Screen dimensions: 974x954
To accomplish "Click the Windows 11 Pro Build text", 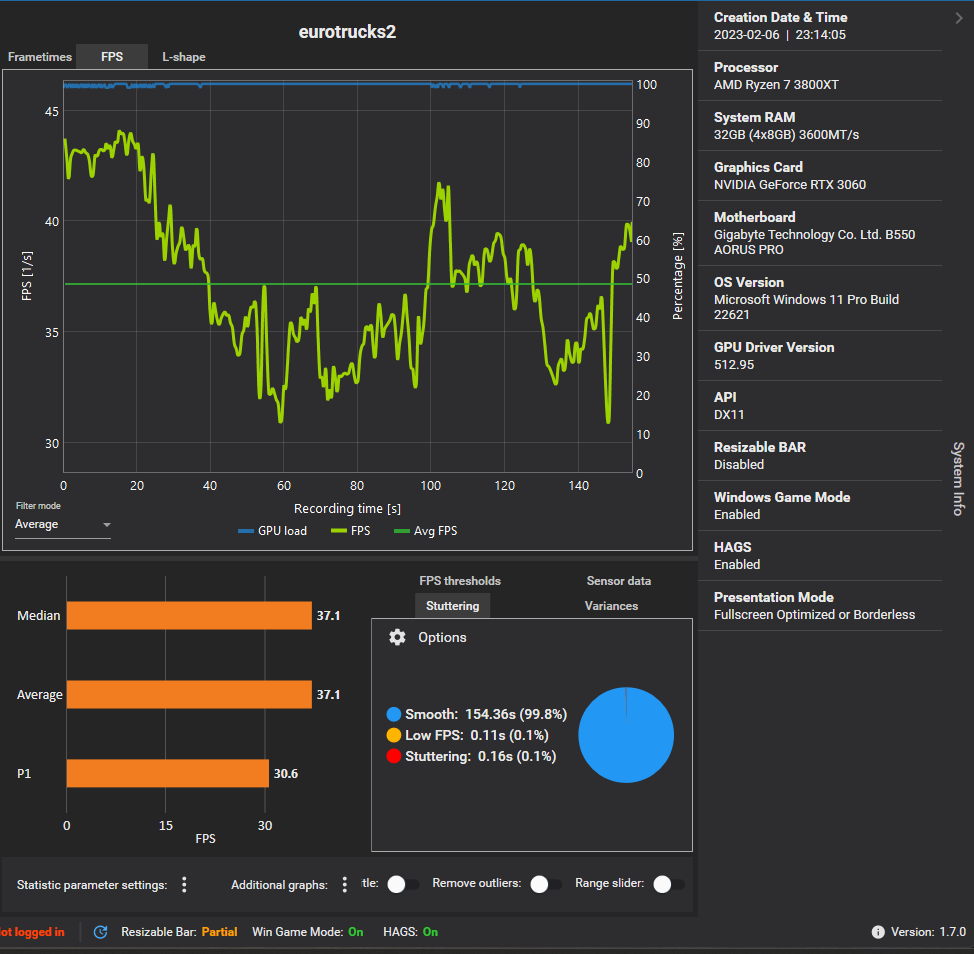I will pyautogui.click(x=806, y=307).
